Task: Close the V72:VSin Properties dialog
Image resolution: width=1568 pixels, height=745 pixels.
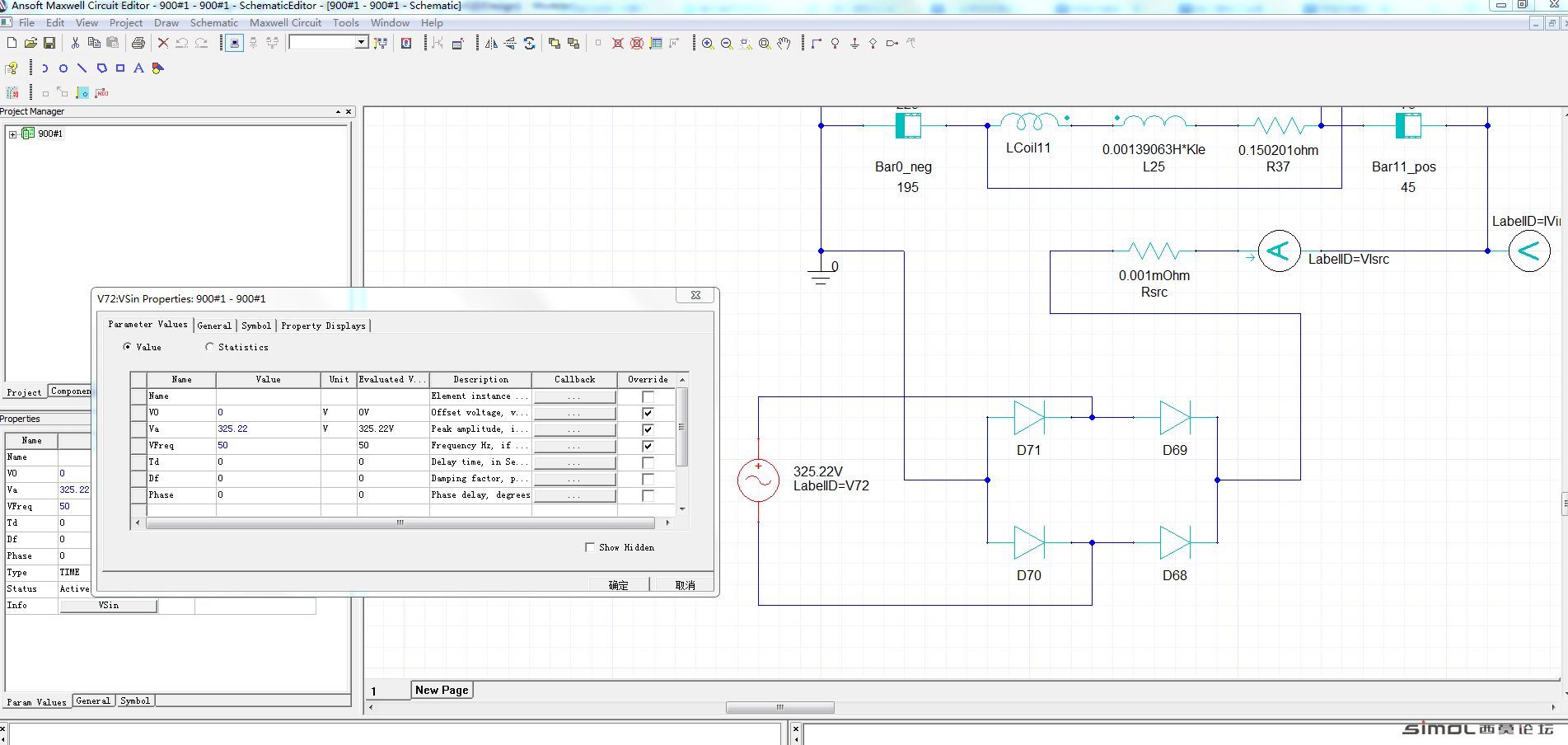Action: [x=695, y=295]
